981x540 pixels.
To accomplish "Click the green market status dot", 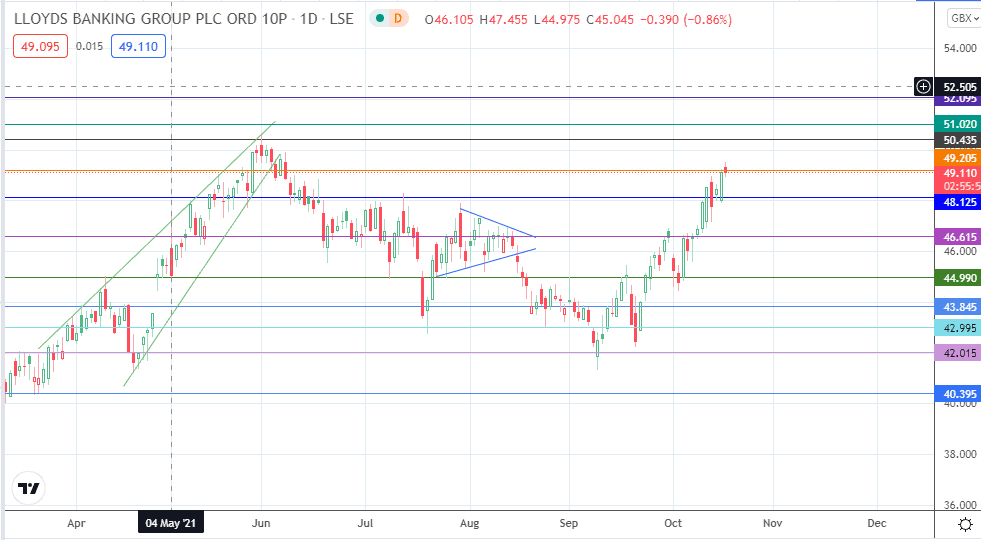I will coord(379,19).
